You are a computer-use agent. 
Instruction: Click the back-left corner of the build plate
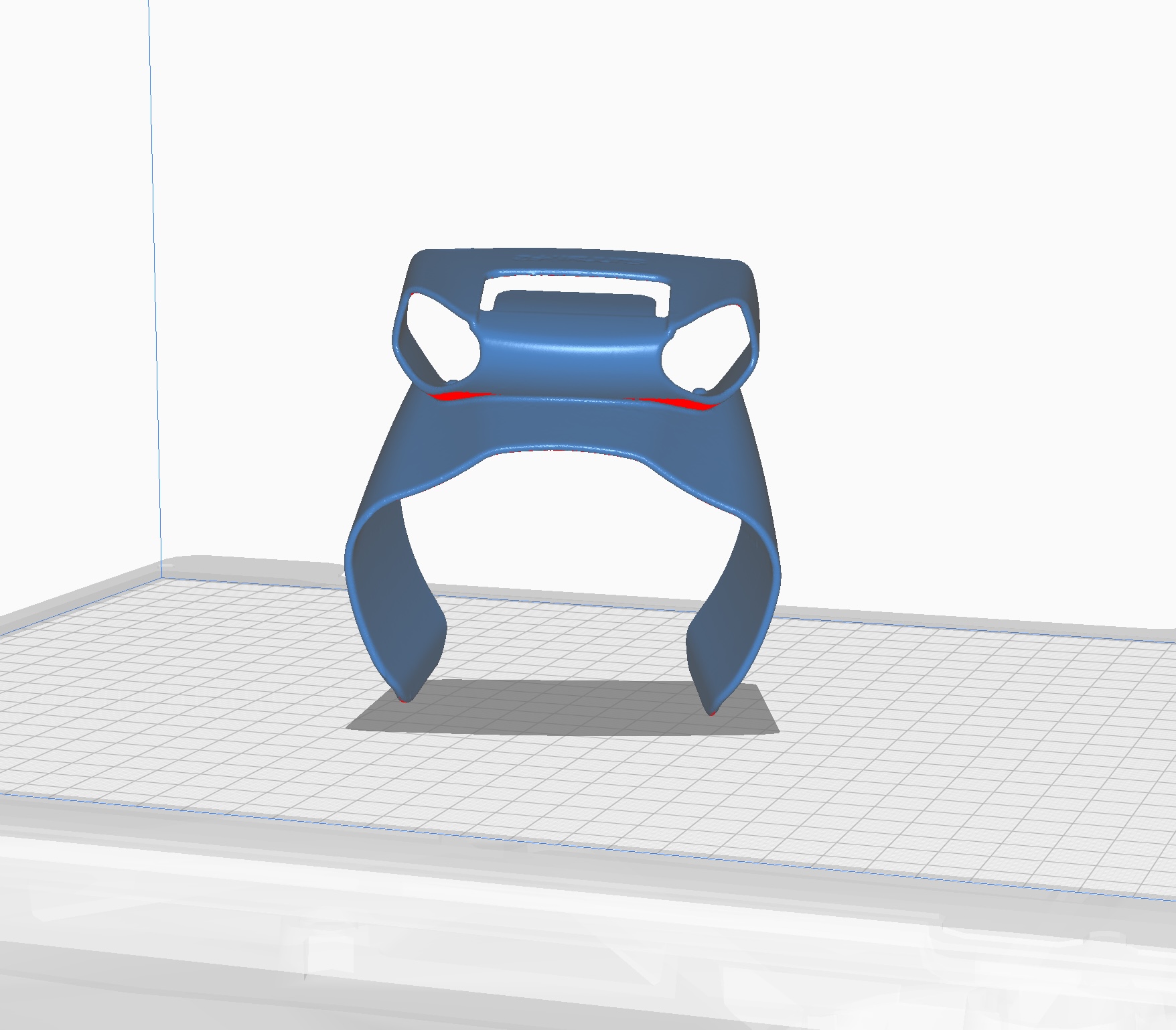pos(162,577)
